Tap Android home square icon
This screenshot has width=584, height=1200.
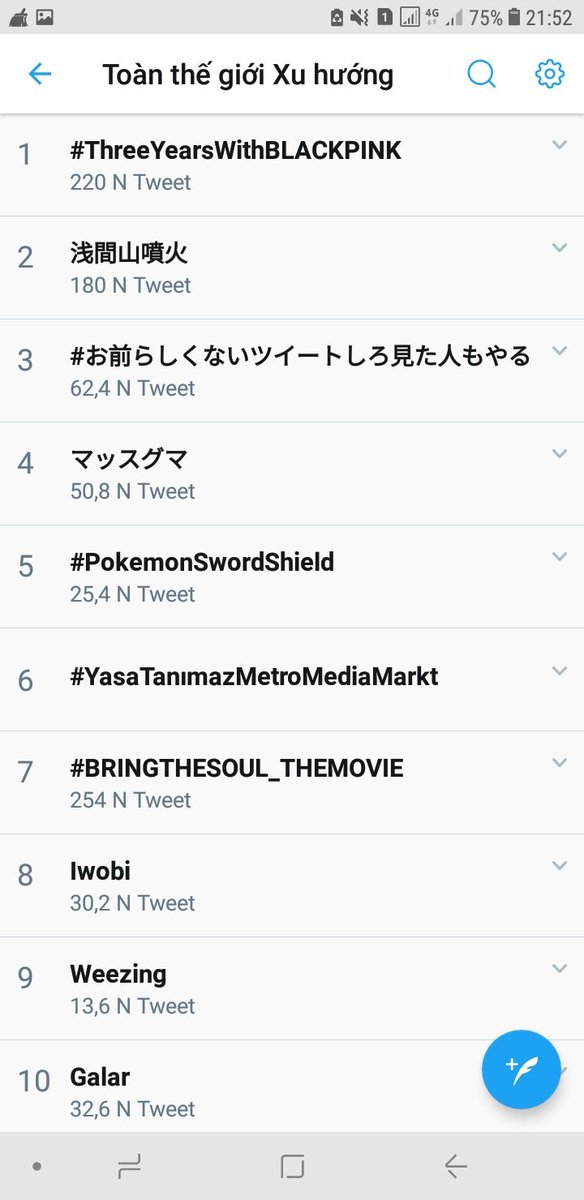pos(292,1166)
